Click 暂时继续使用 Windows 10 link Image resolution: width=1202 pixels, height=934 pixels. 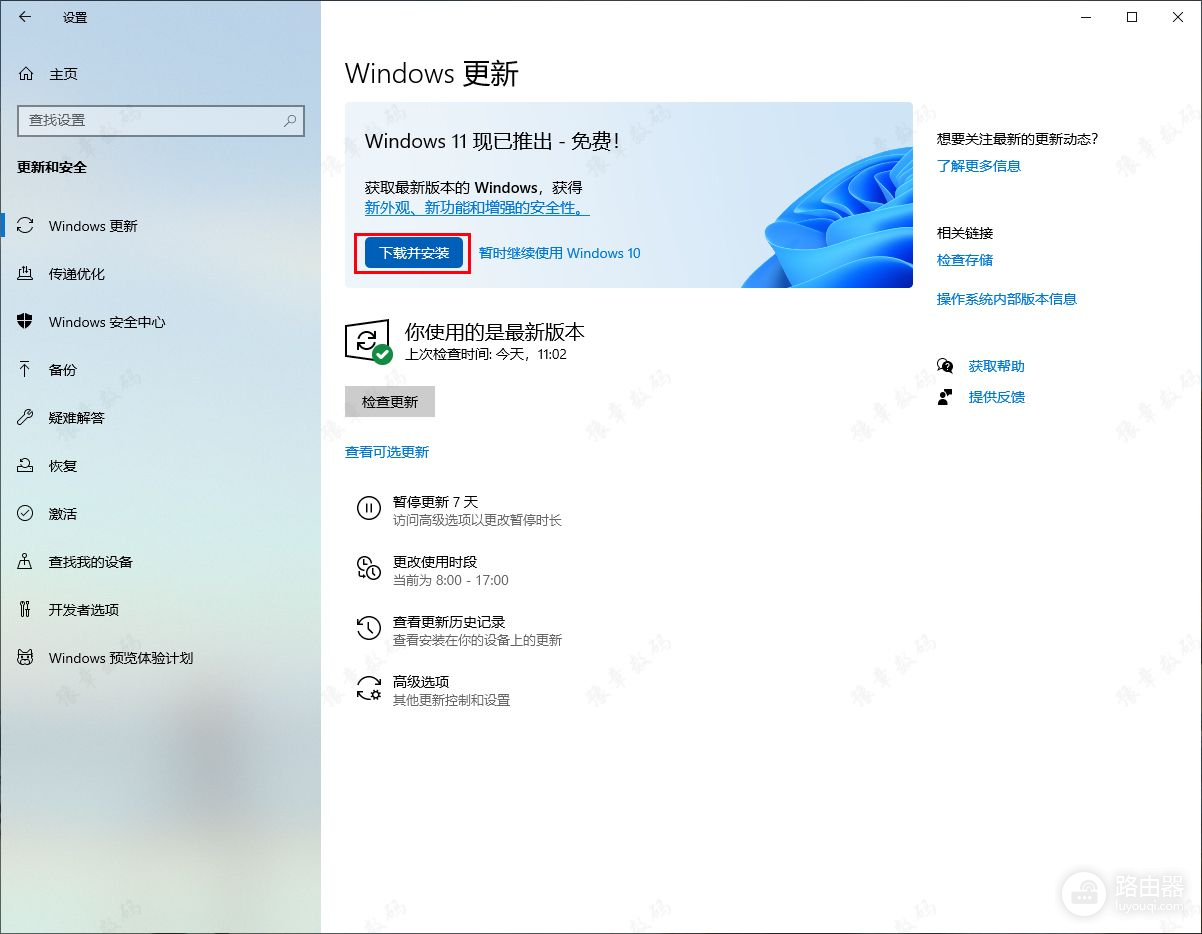pos(559,253)
